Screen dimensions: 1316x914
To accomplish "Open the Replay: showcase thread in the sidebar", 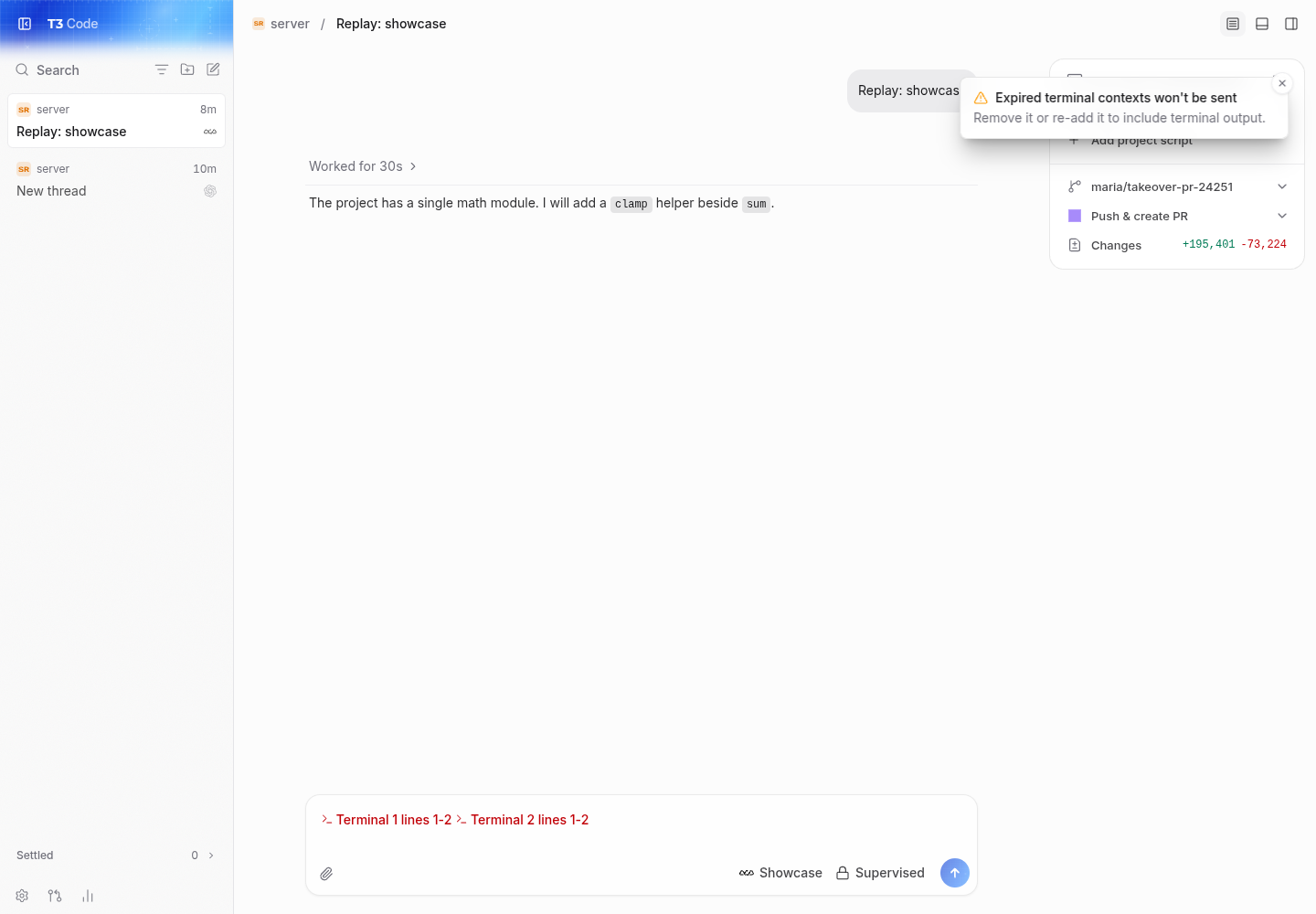I will (116, 121).
